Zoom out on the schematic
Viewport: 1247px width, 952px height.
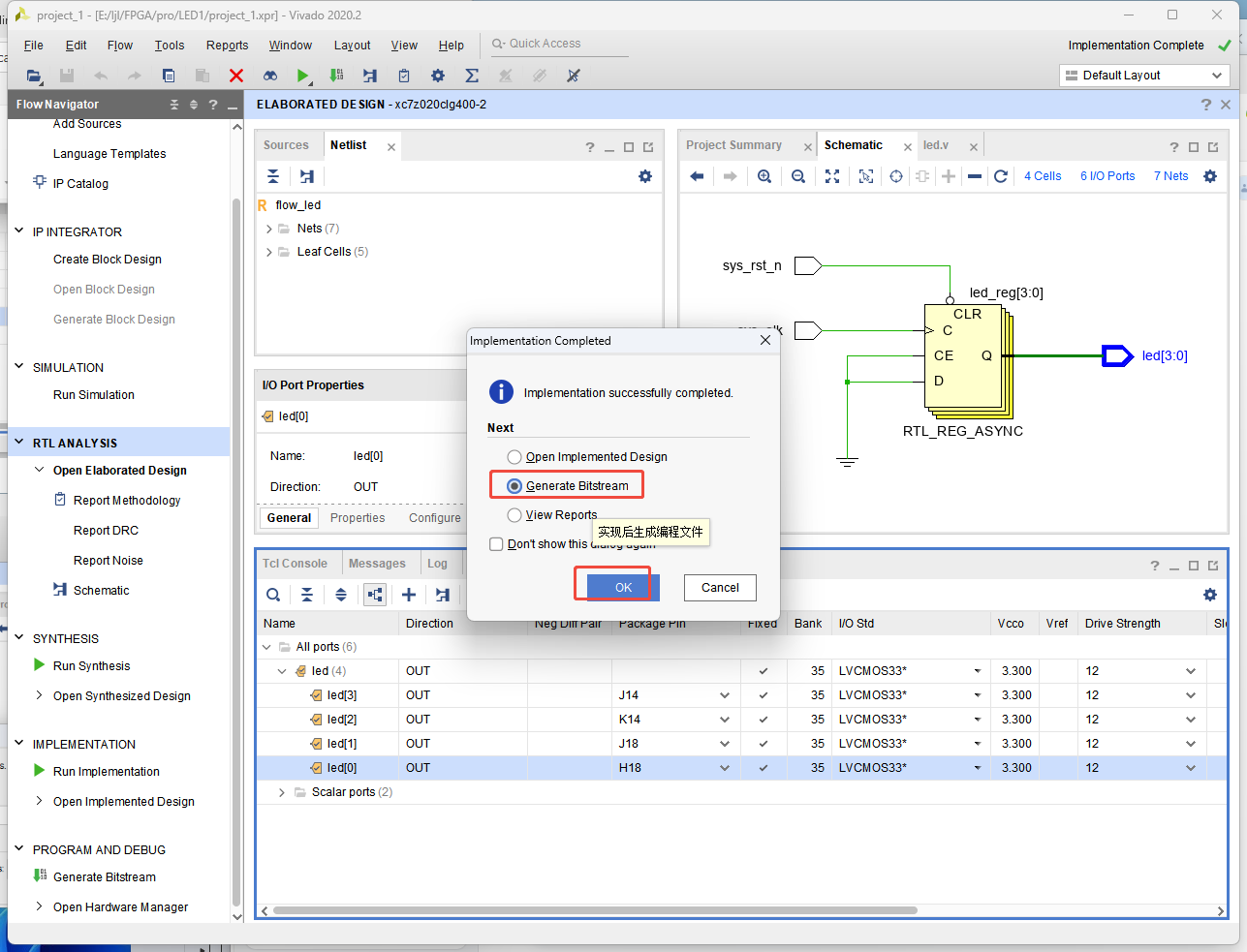click(798, 176)
